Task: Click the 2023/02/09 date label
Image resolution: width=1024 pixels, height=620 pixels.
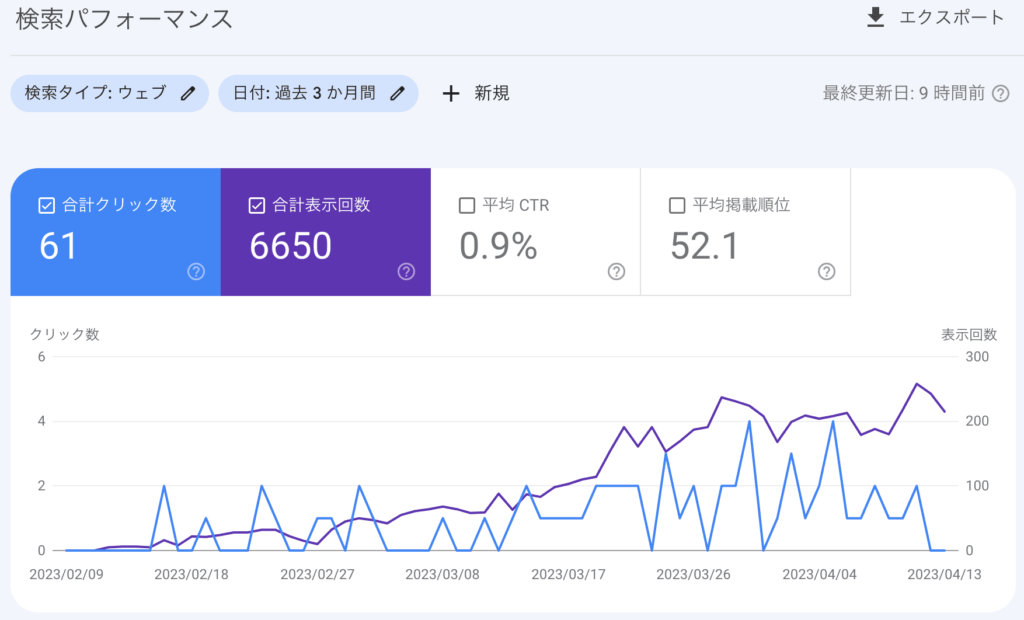Action: (x=67, y=575)
